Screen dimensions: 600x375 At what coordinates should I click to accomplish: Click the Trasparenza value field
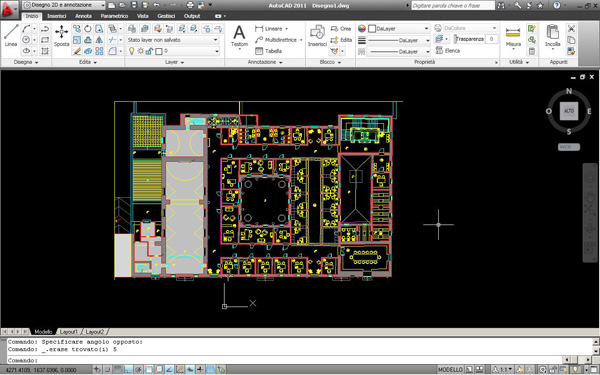click(x=492, y=39)
